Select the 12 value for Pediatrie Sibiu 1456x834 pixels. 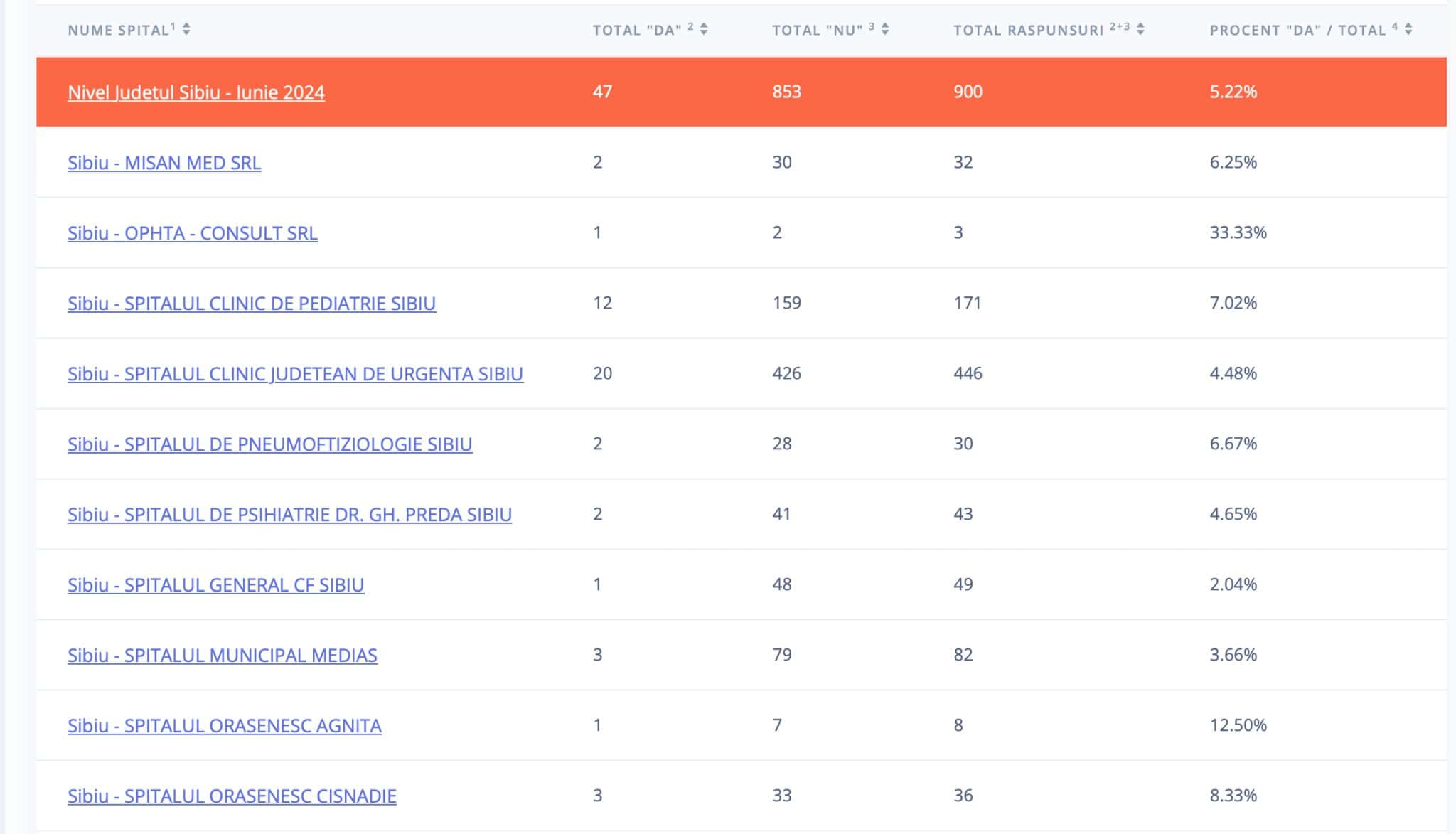[602, 303]
